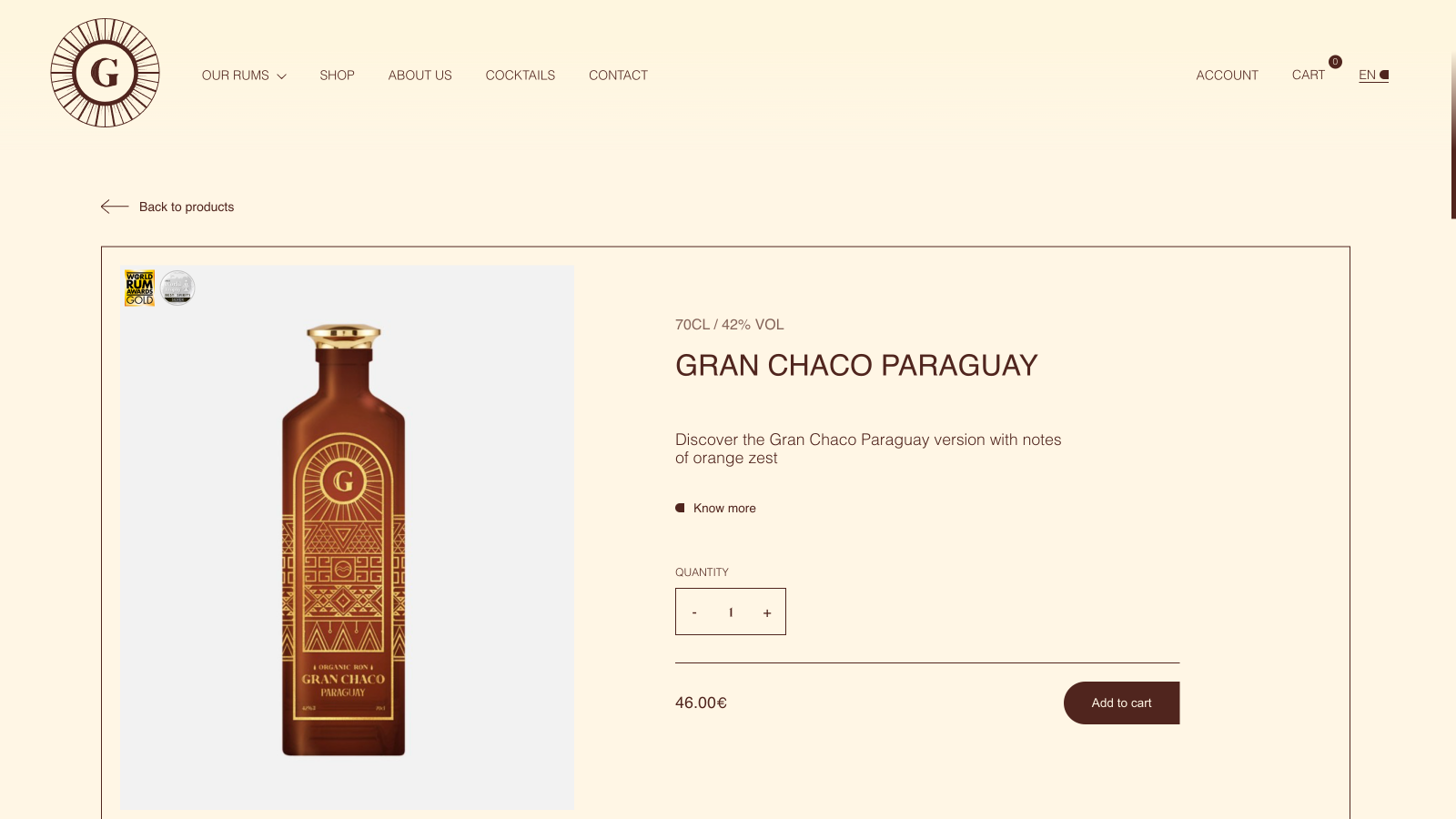Increase quantity with the plus button
The width and height of the screenshot is (1456, 819).
tap(767, 612)
